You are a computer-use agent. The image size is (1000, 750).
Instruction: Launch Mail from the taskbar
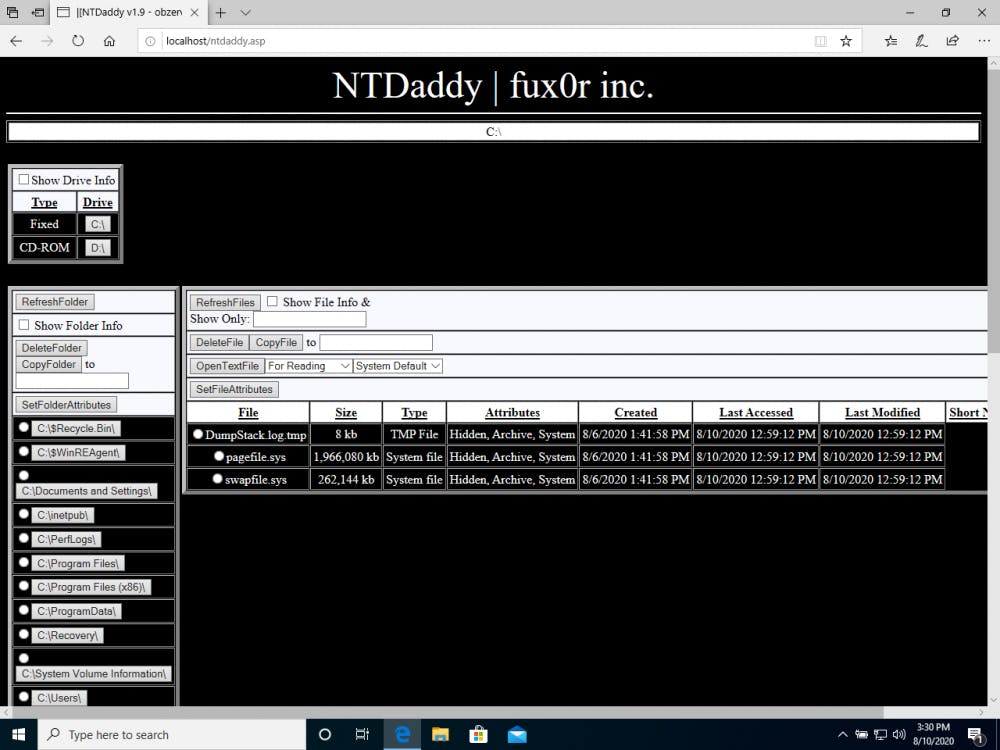[x=517, y=734]
